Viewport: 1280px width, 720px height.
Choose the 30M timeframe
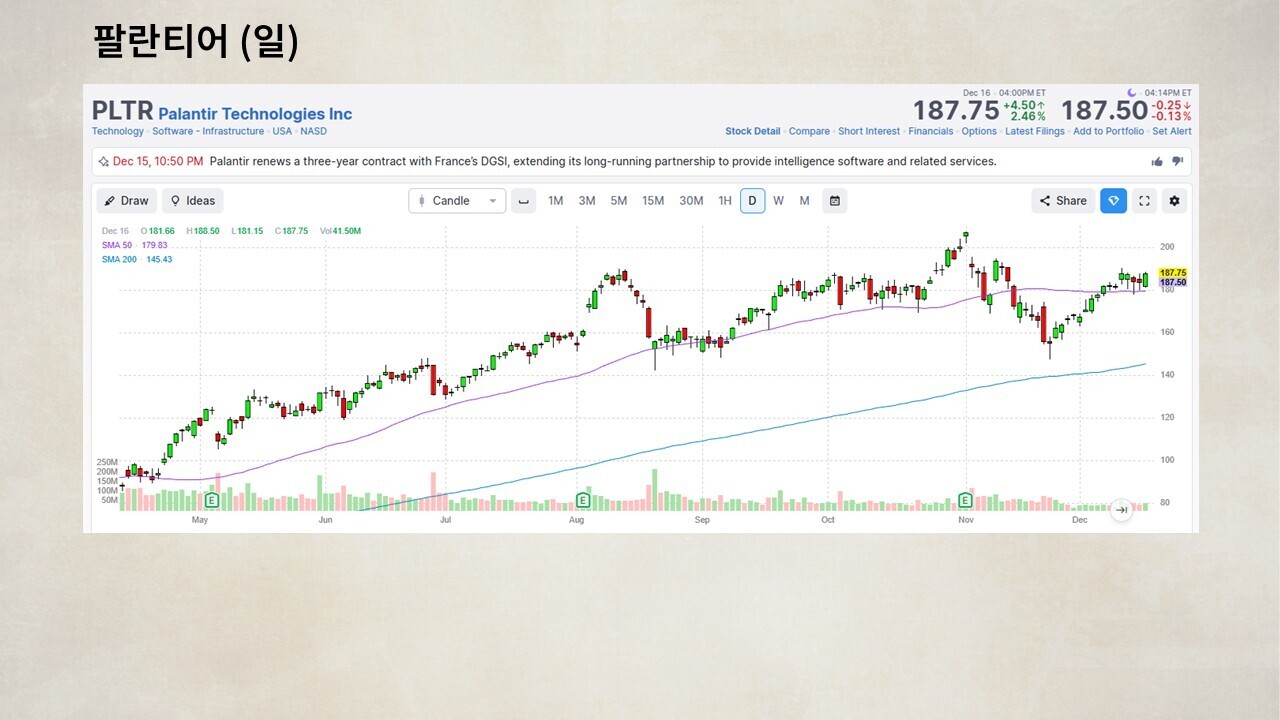[x=691, y=201]
